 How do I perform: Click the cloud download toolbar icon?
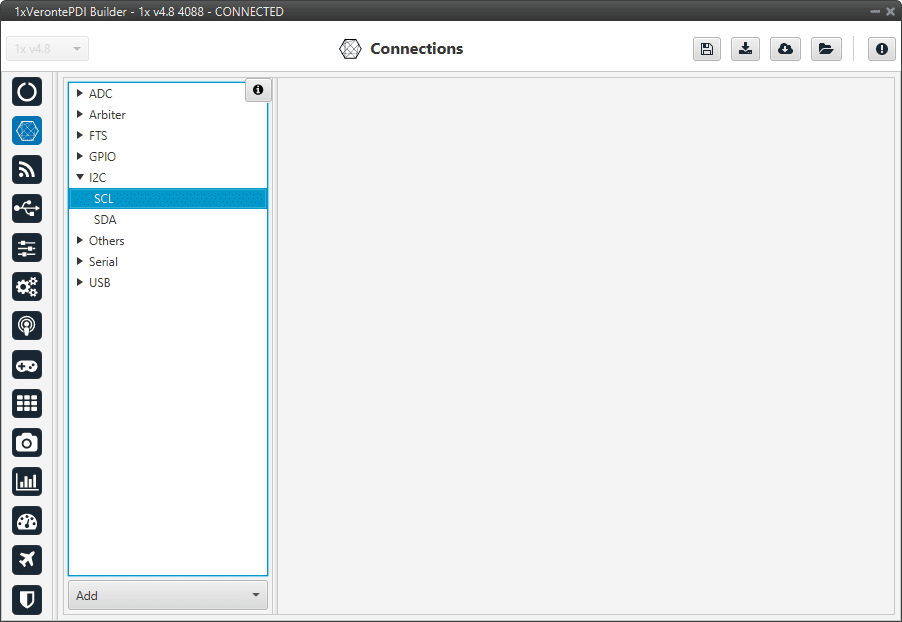[x=785, y=49]
